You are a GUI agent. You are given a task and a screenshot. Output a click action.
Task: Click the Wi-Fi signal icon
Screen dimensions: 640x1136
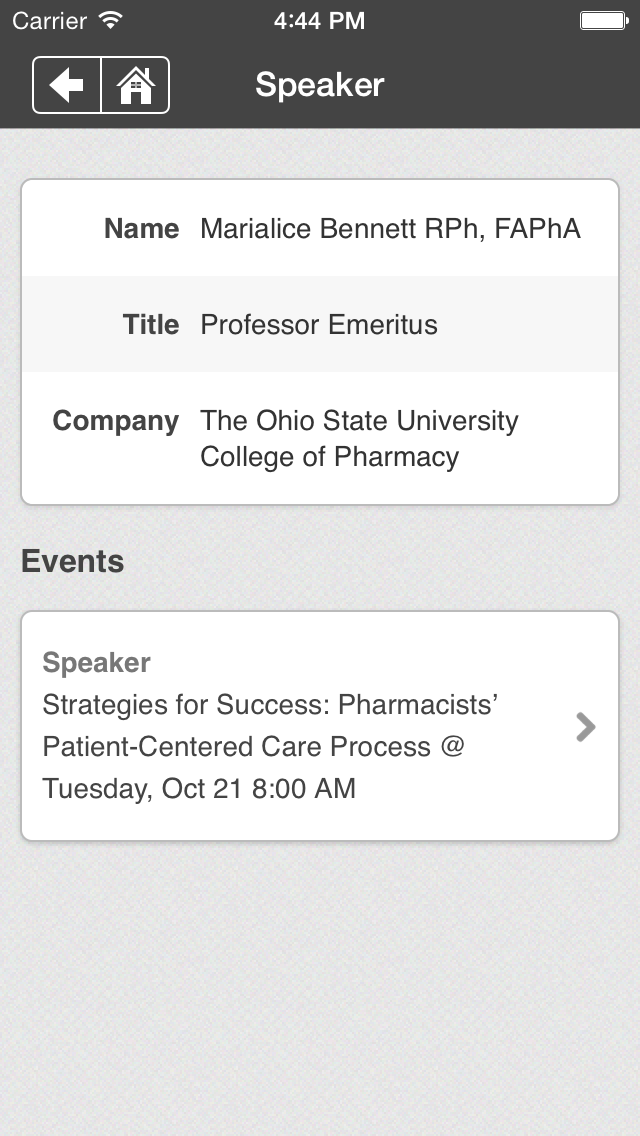111,20
